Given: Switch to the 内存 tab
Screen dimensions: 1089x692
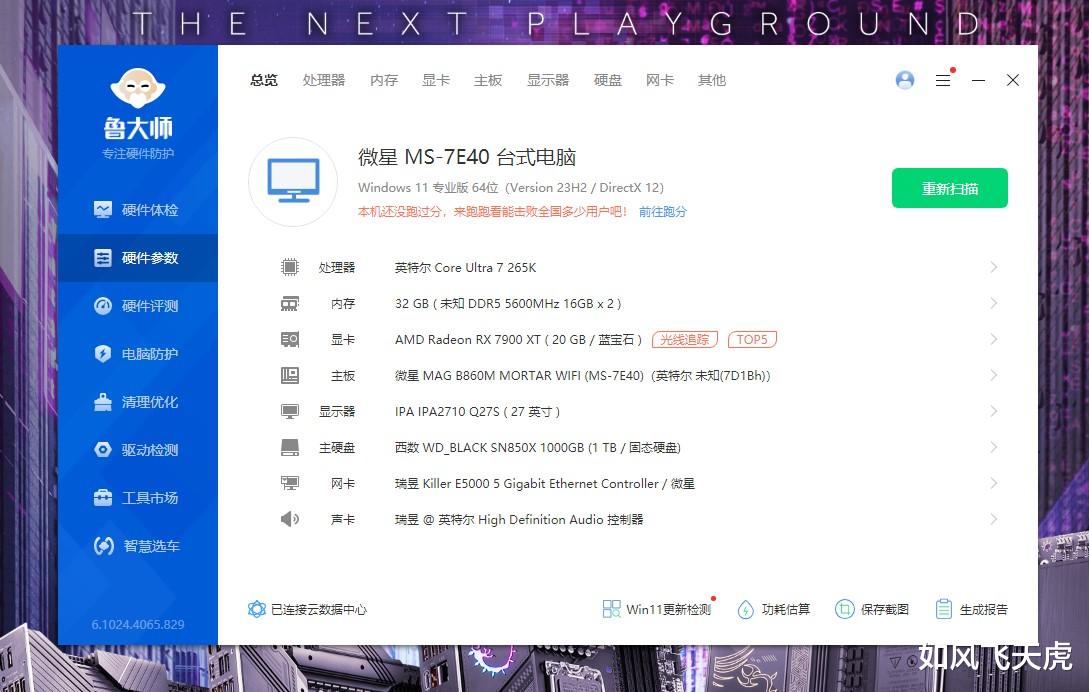Looking at the screenshot, I should (384, 81).
